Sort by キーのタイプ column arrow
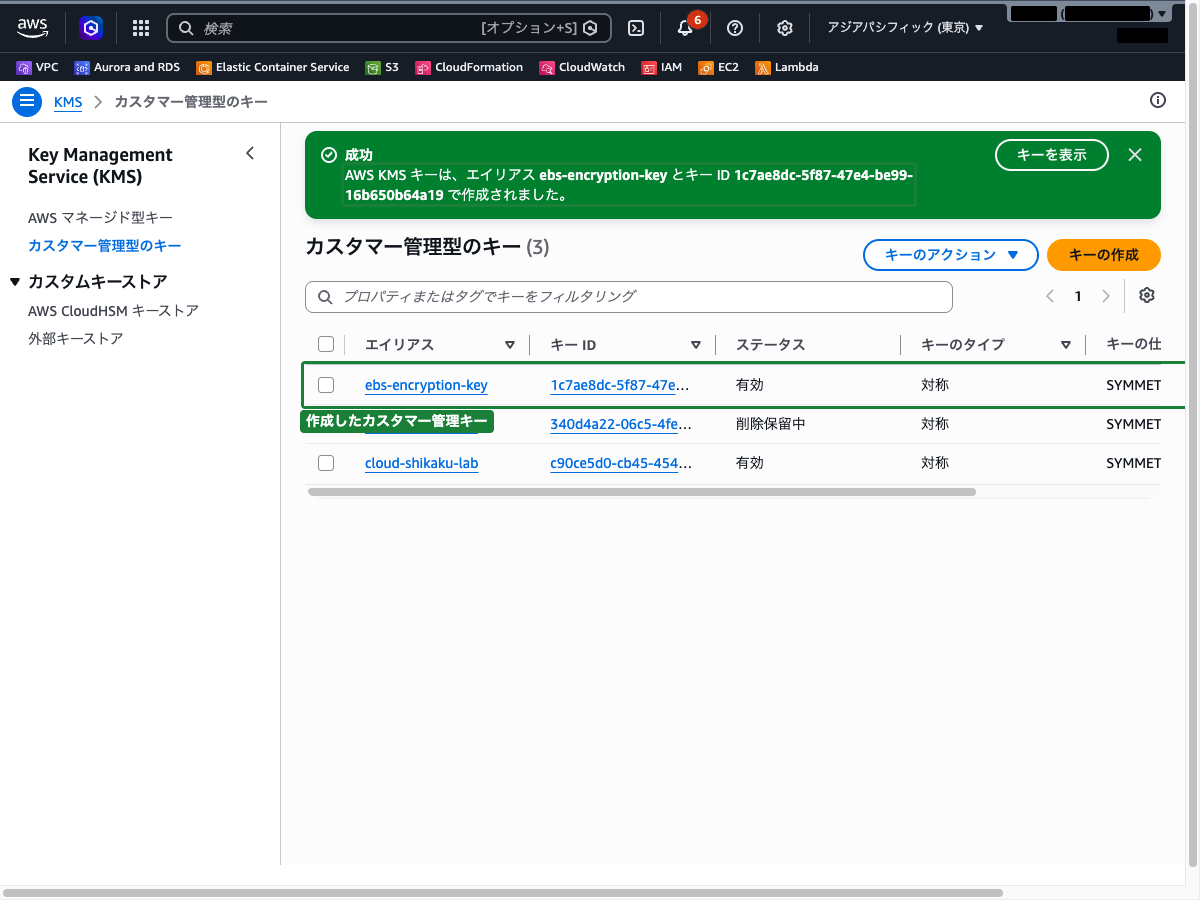1200x900 pixels. [1066, 345]
